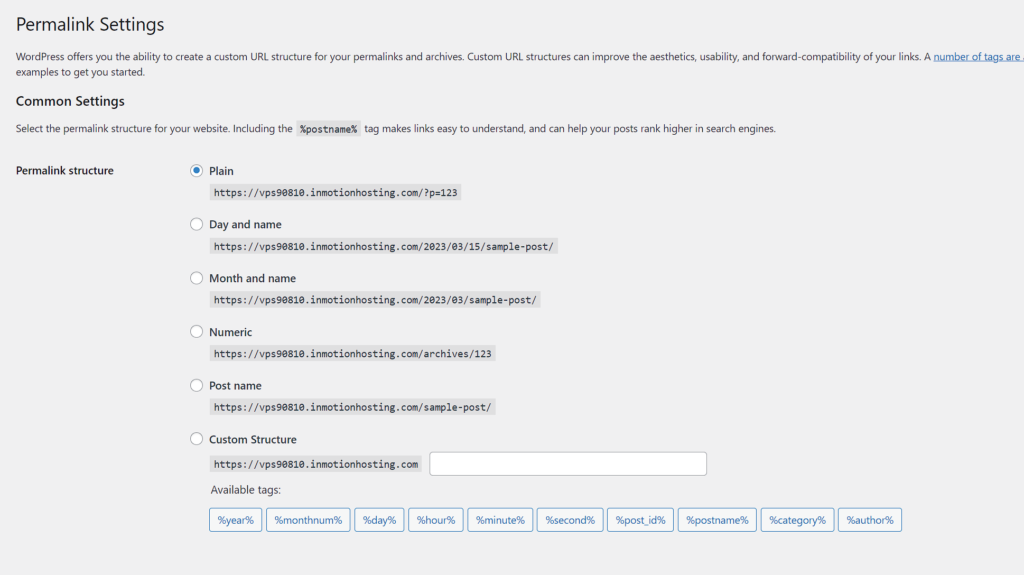The image size is (1024, 575).
Task: Select the Plain permalink radio button
Action: point(196,171)
